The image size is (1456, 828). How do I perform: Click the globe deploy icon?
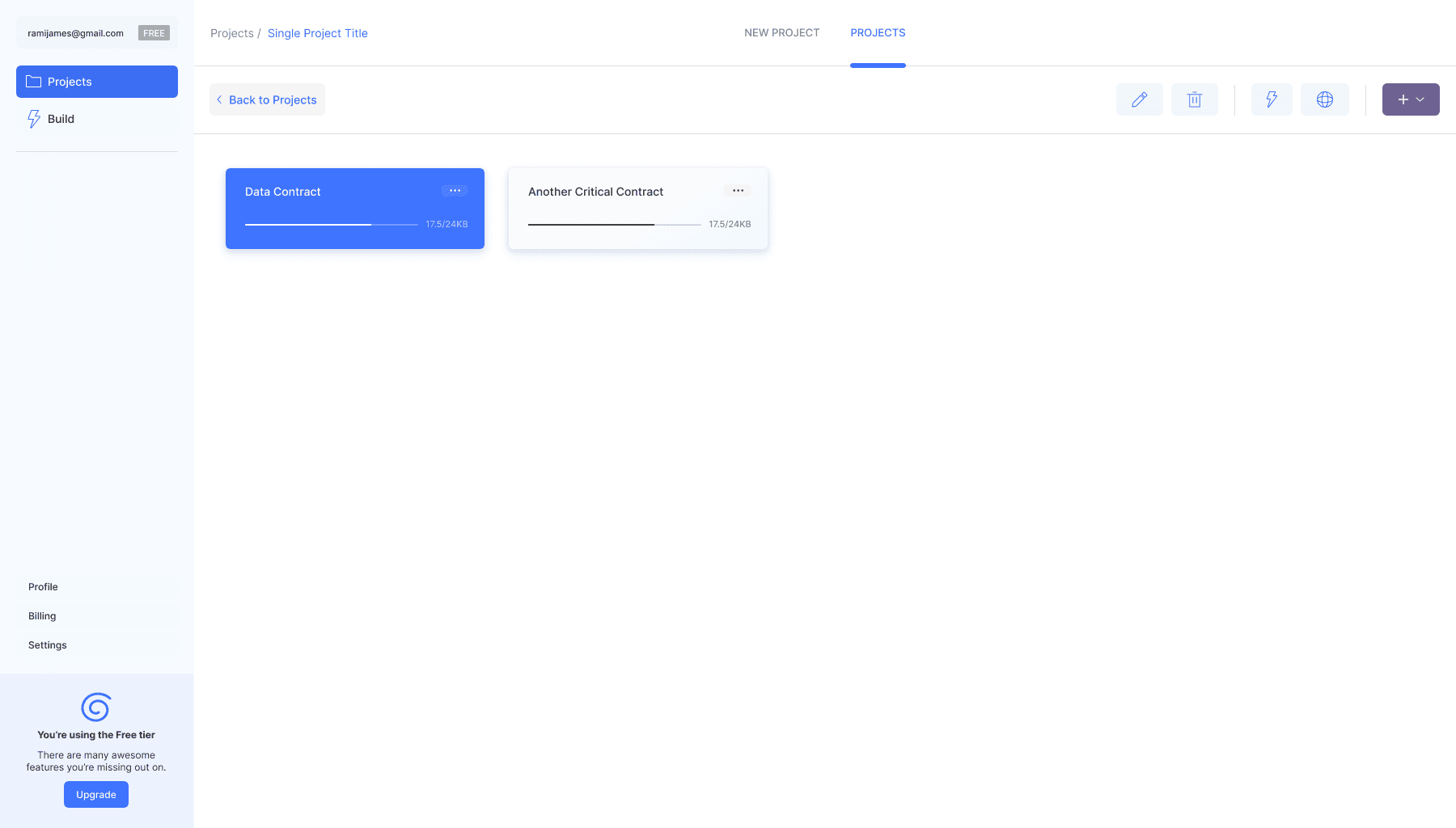click(x=1325, y=99)
